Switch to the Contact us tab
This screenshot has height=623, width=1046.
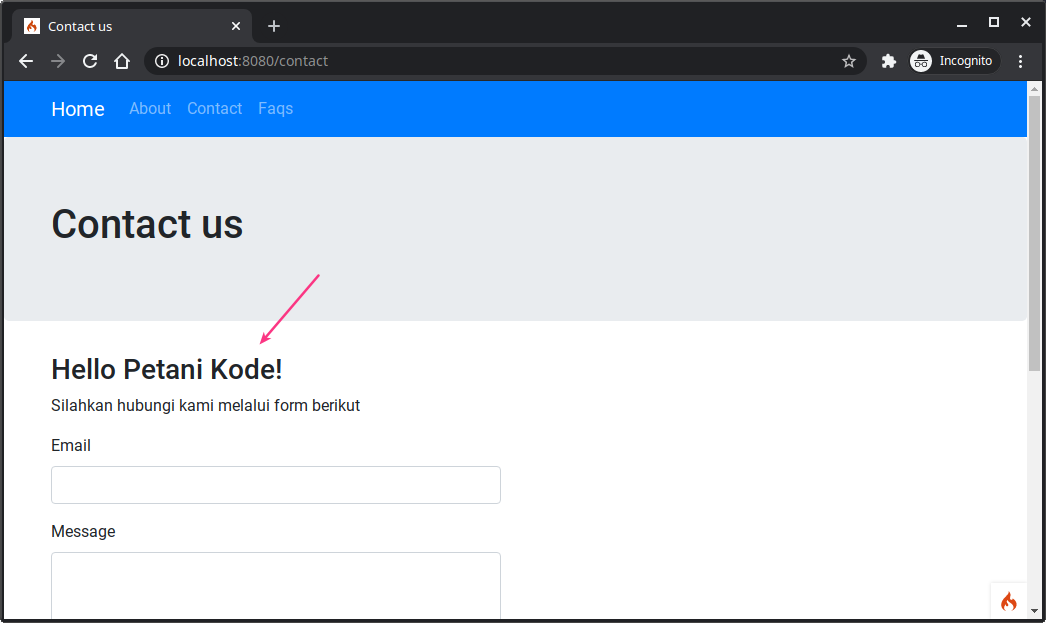click(x=120, y=25)
